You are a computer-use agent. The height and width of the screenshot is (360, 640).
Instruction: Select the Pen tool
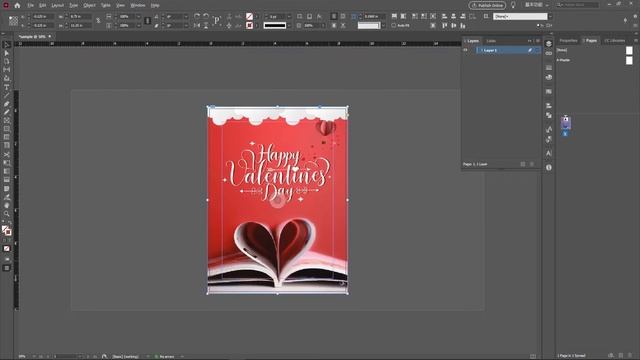click(7, 104)
